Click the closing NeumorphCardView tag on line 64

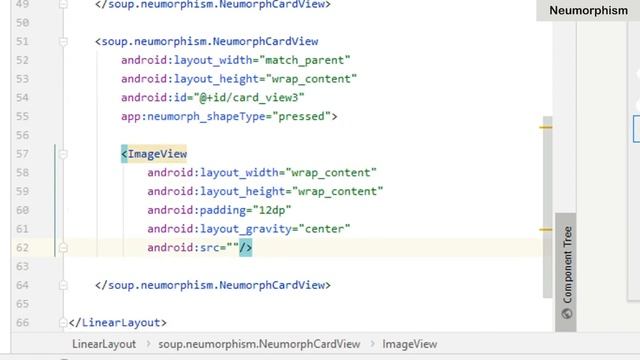(213, 285)
